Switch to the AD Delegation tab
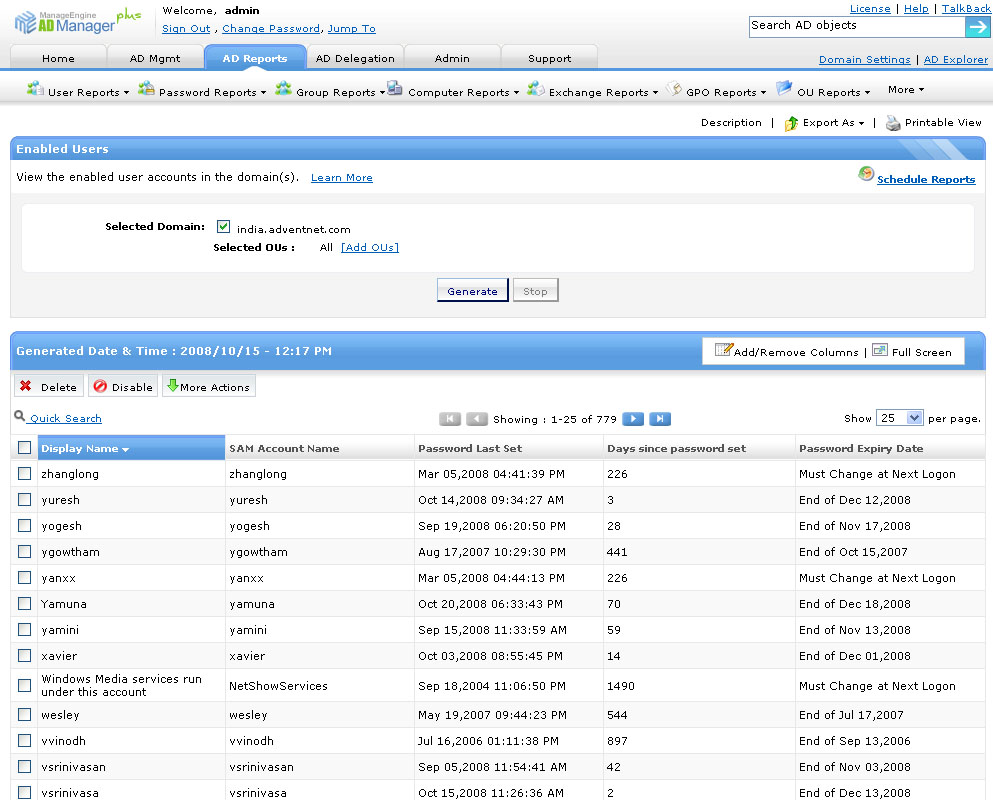The height and width of the screenshot is (800, 993). coord(355,58)
